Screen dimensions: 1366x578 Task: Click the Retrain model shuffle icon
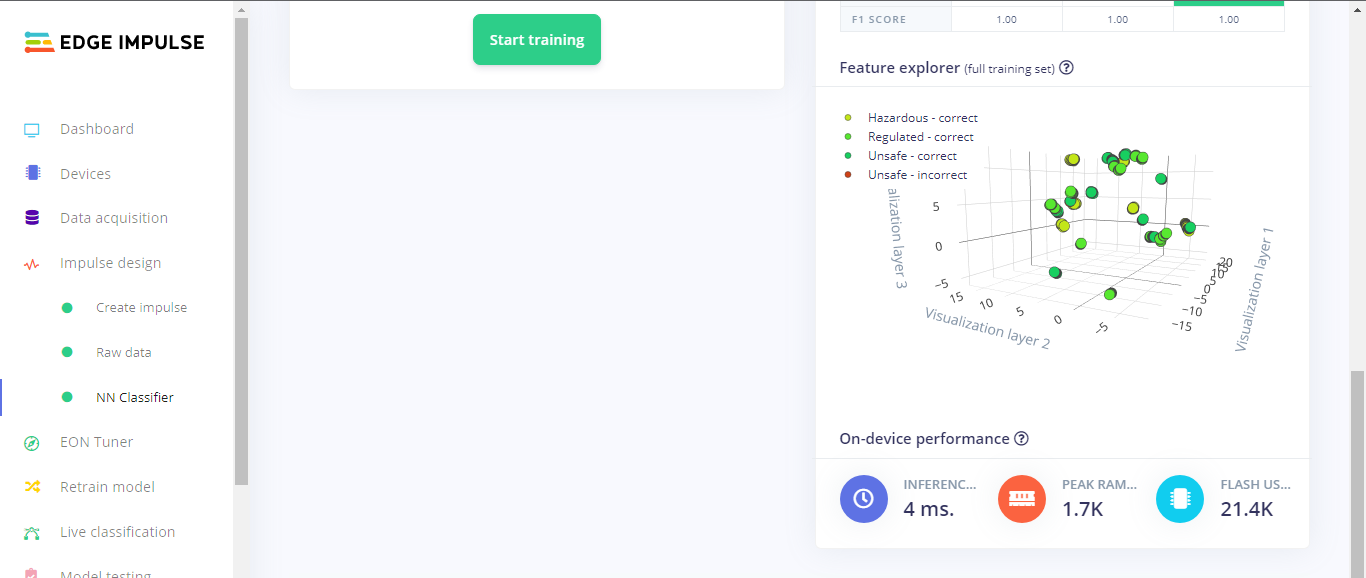point(32,487)
